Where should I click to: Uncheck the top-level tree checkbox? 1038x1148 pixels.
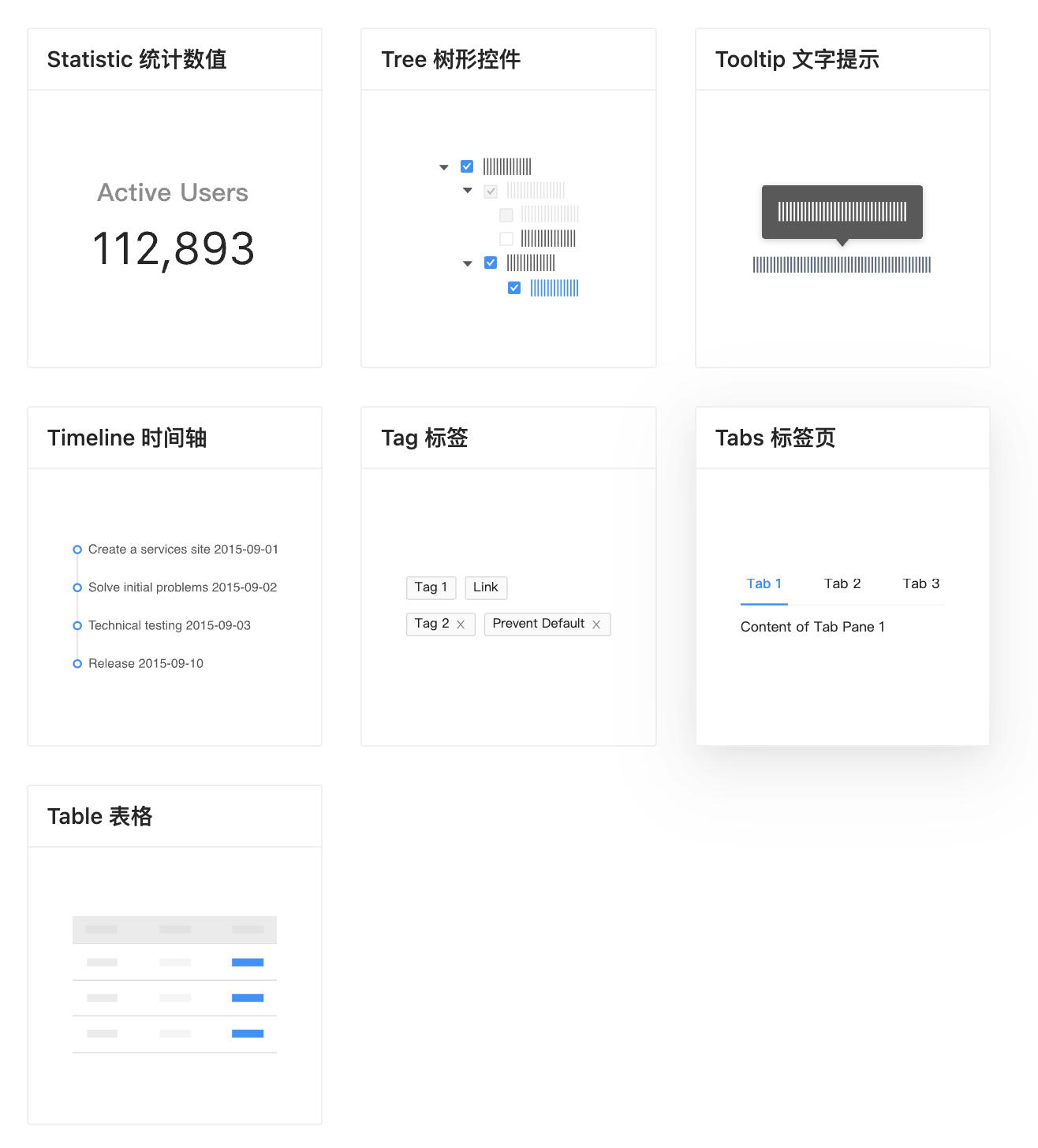click(x=467, y=166)
